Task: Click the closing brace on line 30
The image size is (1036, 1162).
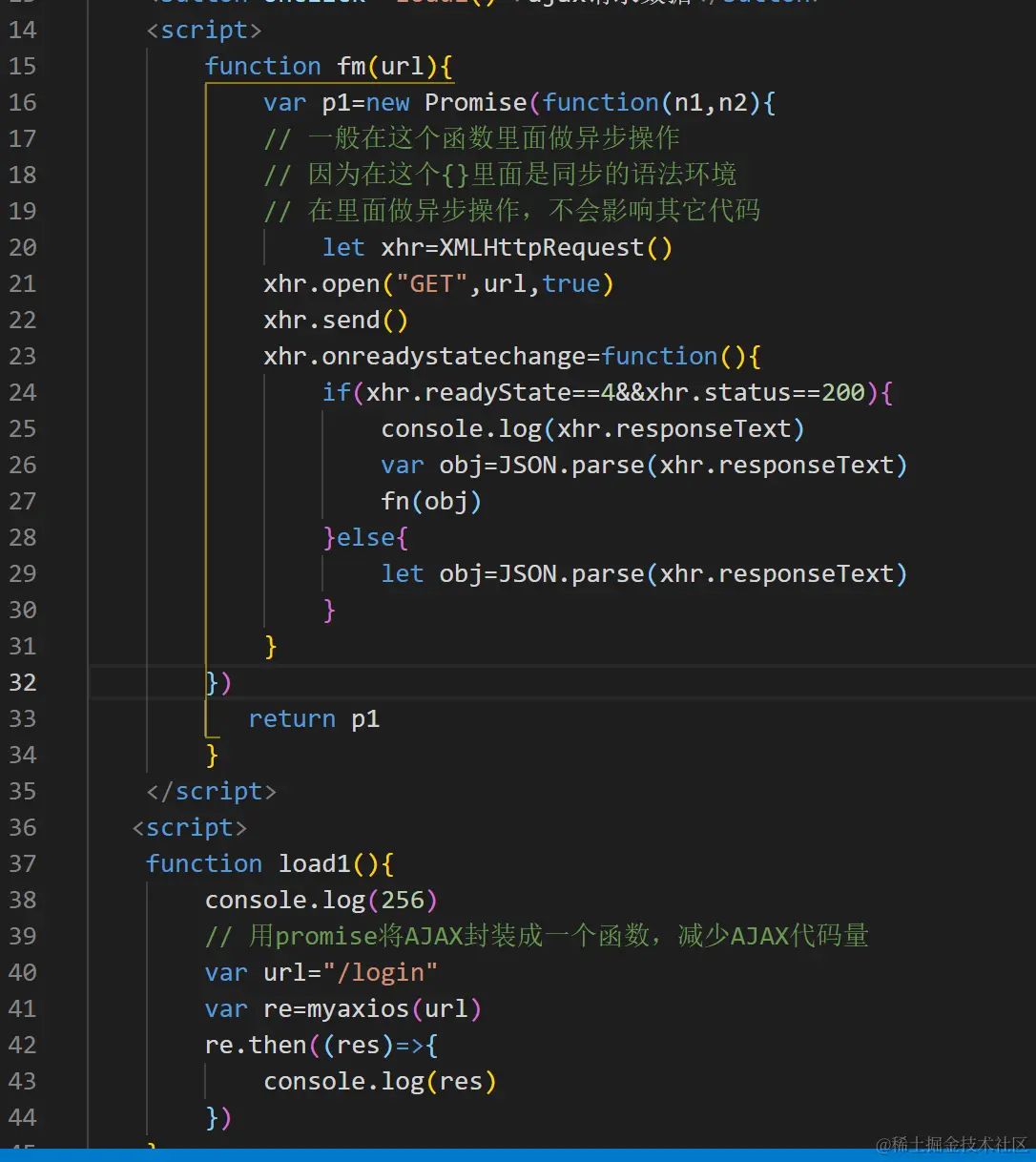Action: pos(330,610)
